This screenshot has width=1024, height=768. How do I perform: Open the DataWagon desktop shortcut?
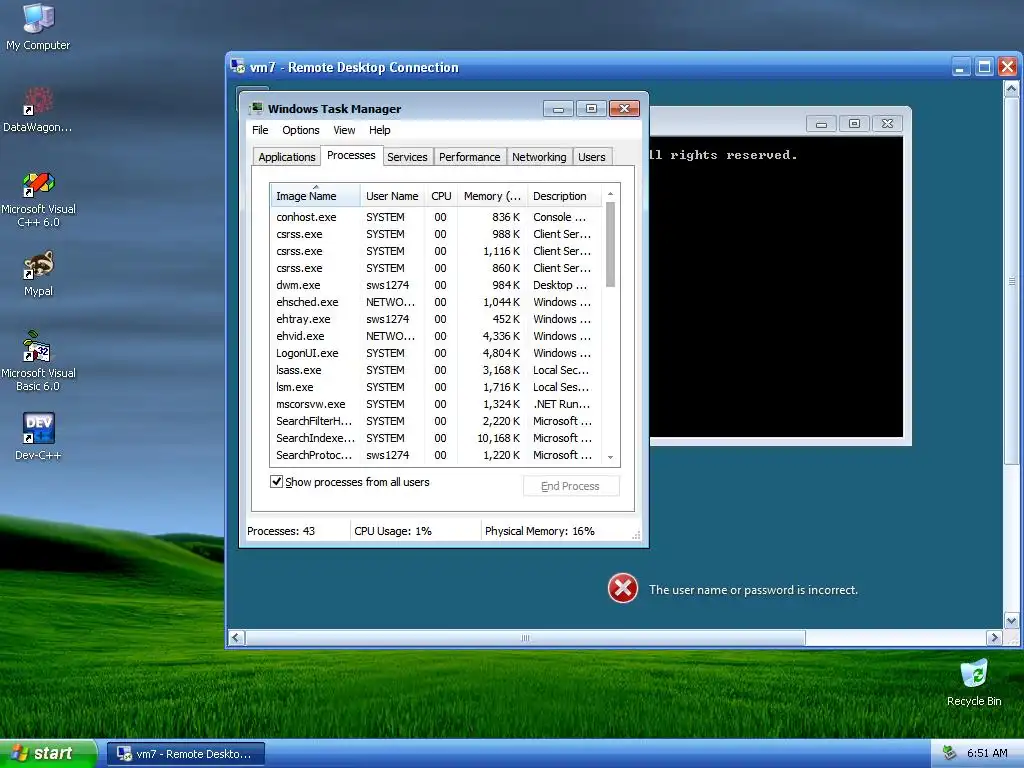click(38, 110)
